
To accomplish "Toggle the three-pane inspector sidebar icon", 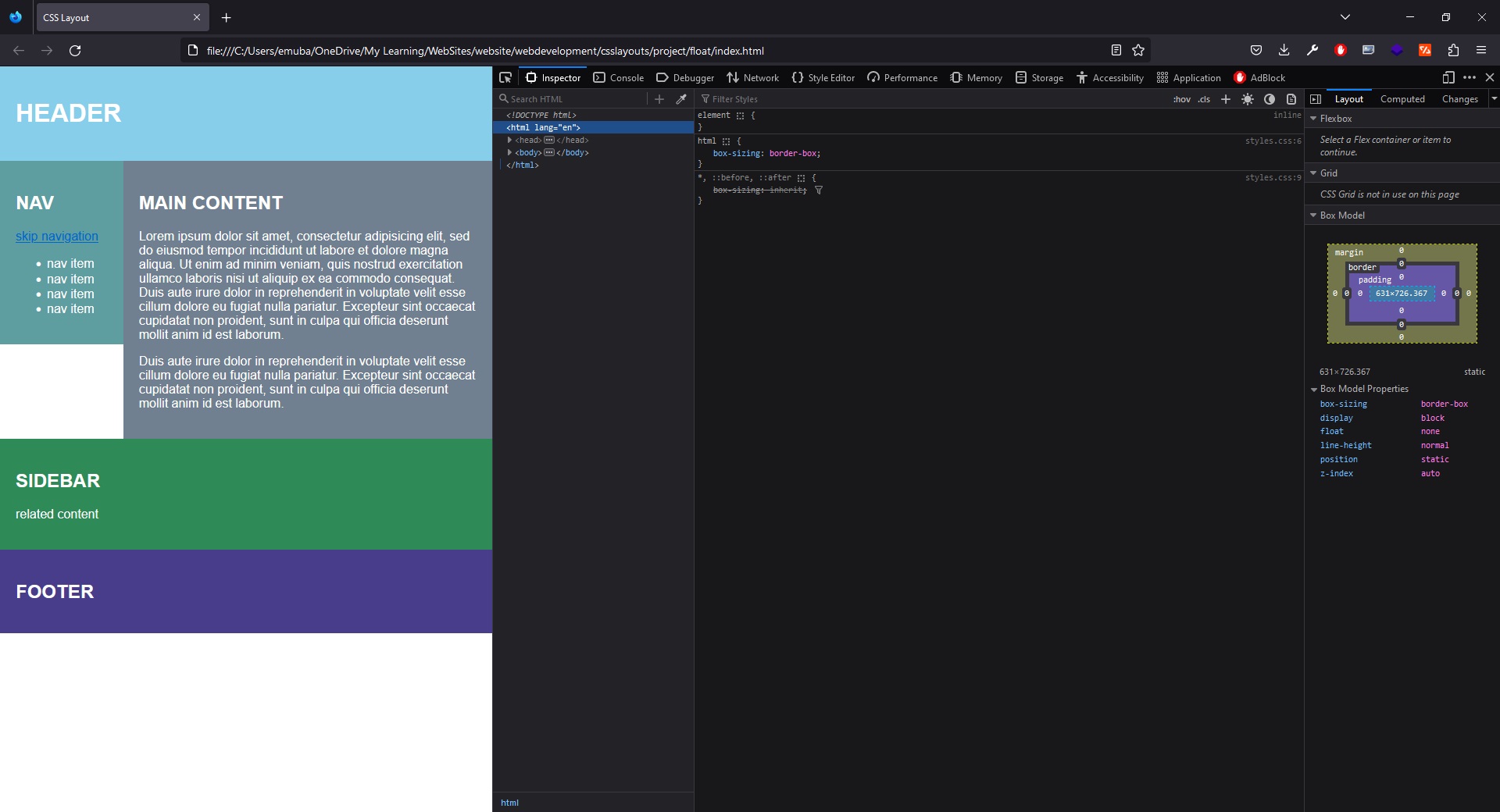I will [x=1316, y=99].
